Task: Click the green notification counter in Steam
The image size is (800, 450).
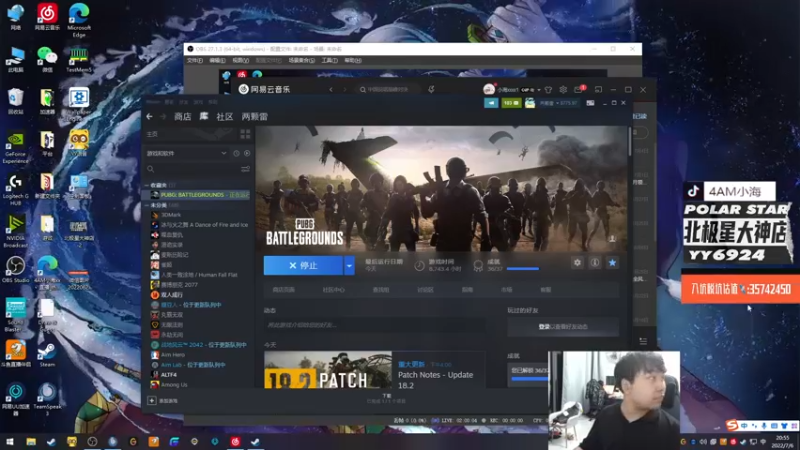Action: click(x=511, y=103)
